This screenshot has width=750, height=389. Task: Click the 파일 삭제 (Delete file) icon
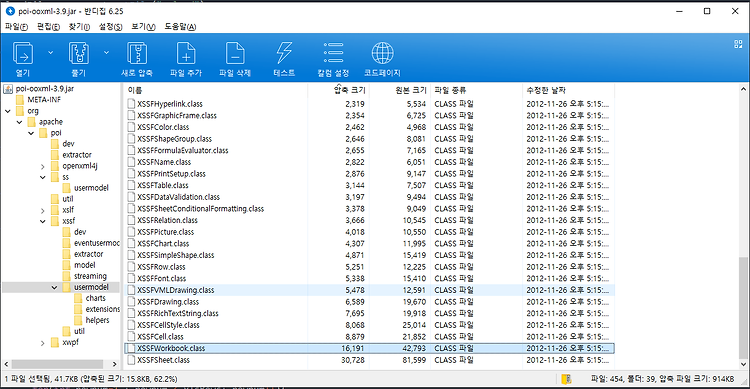pyautogui.click(x=235, y=54)
